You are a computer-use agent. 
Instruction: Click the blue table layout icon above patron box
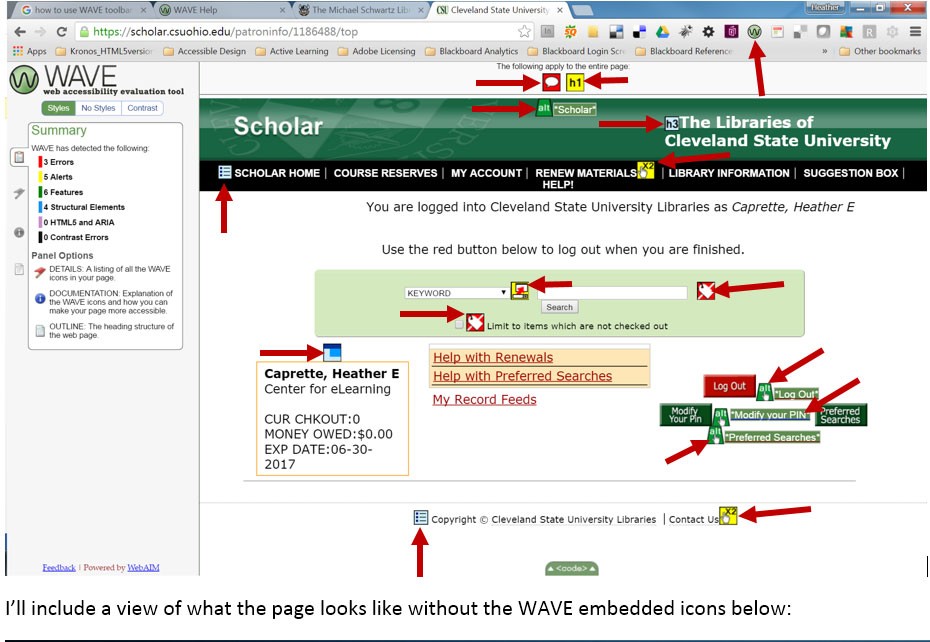click(x=332, y=352)
